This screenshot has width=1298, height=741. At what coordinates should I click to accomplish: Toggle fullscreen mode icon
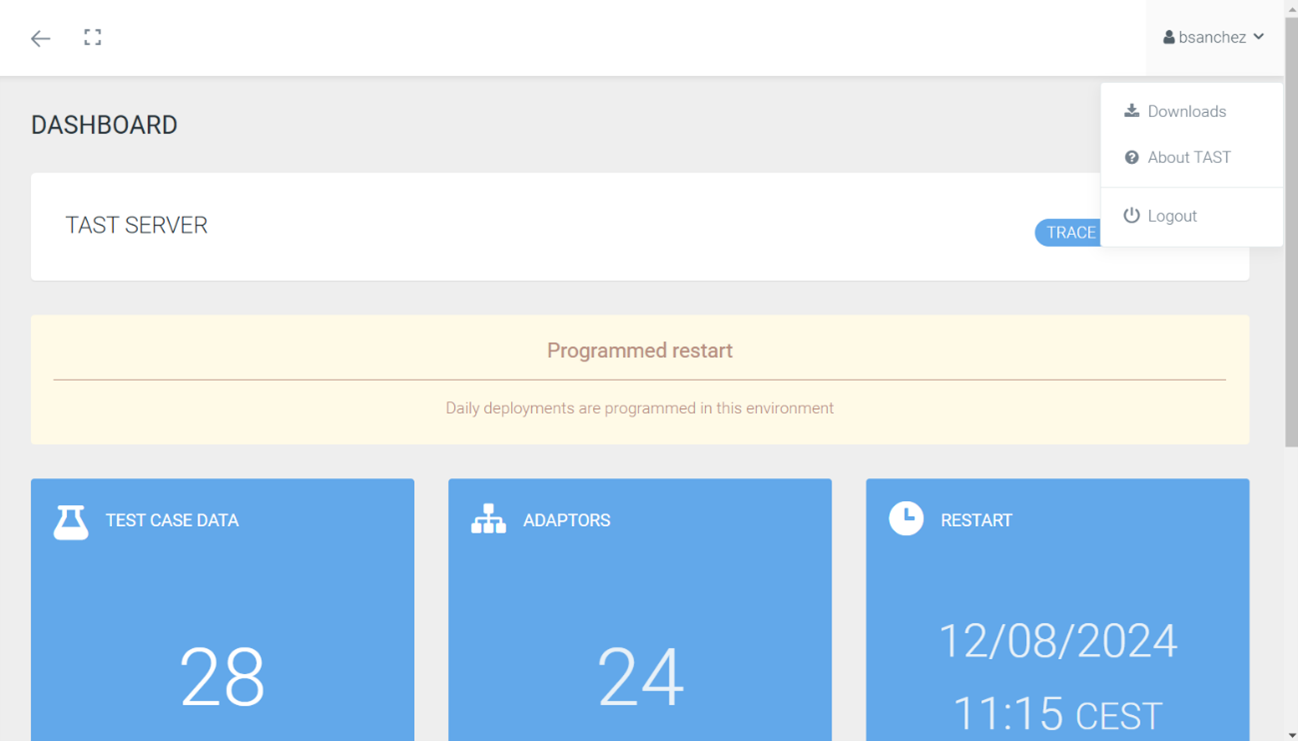tap(92, 38)
